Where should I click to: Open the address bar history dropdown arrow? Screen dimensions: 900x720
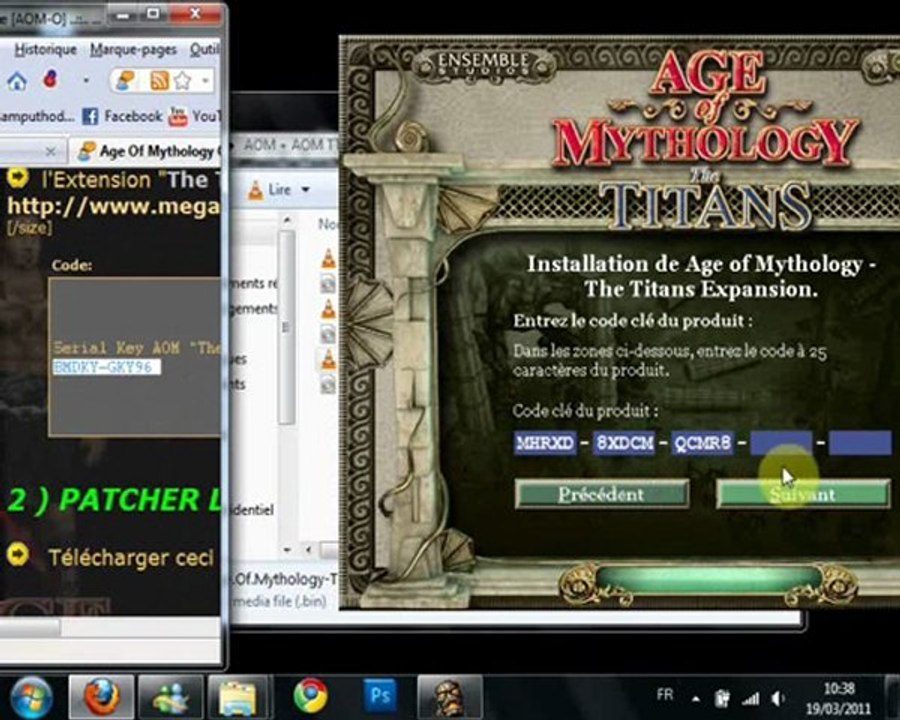coord(205,80)
